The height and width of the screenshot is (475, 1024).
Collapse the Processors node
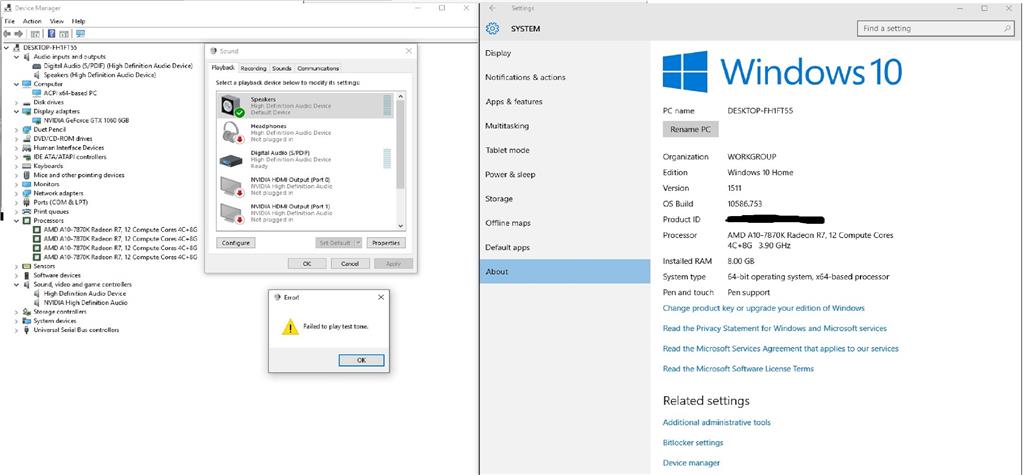[16, 221]
